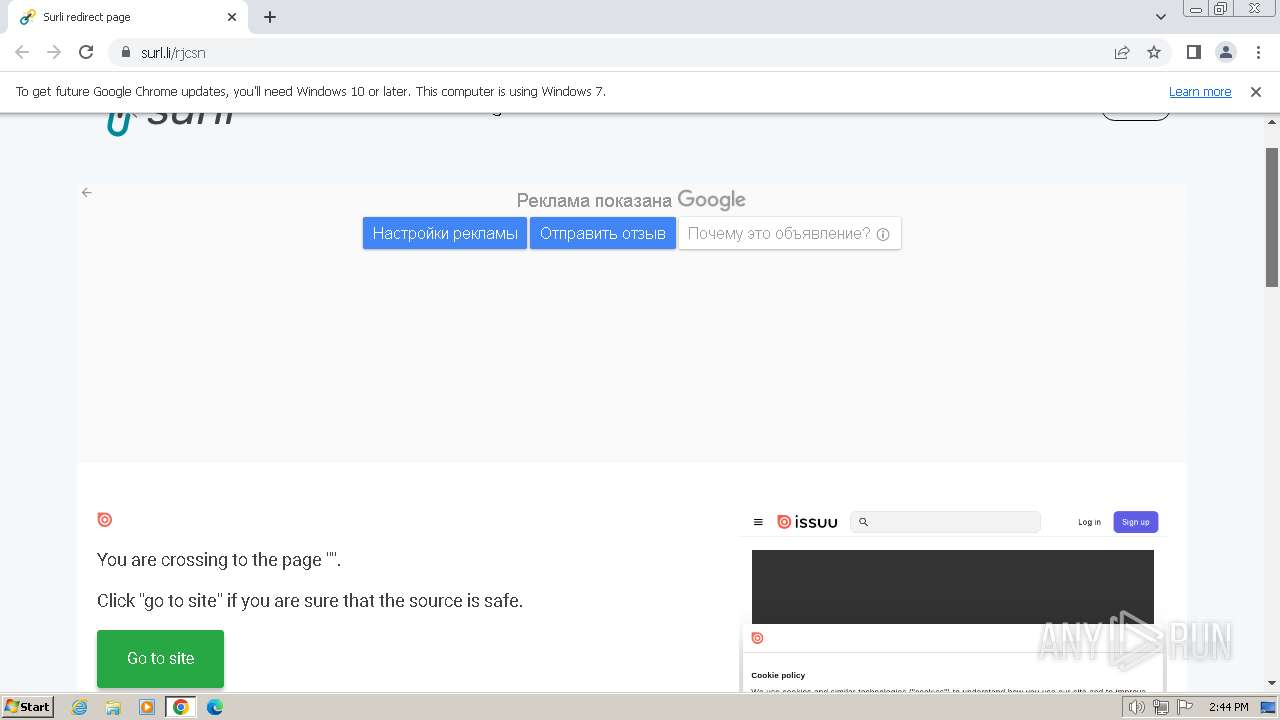Click scrollbar down arrow
1280x720 pixels.
(1272, 683)
